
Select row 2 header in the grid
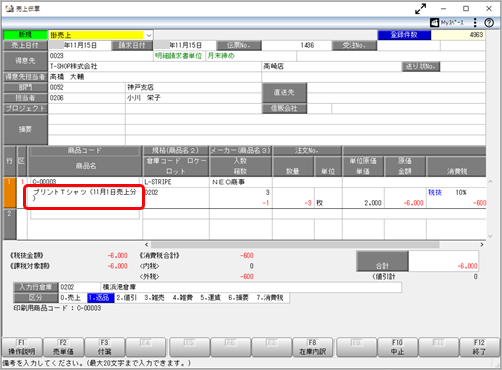pos(10,224)
